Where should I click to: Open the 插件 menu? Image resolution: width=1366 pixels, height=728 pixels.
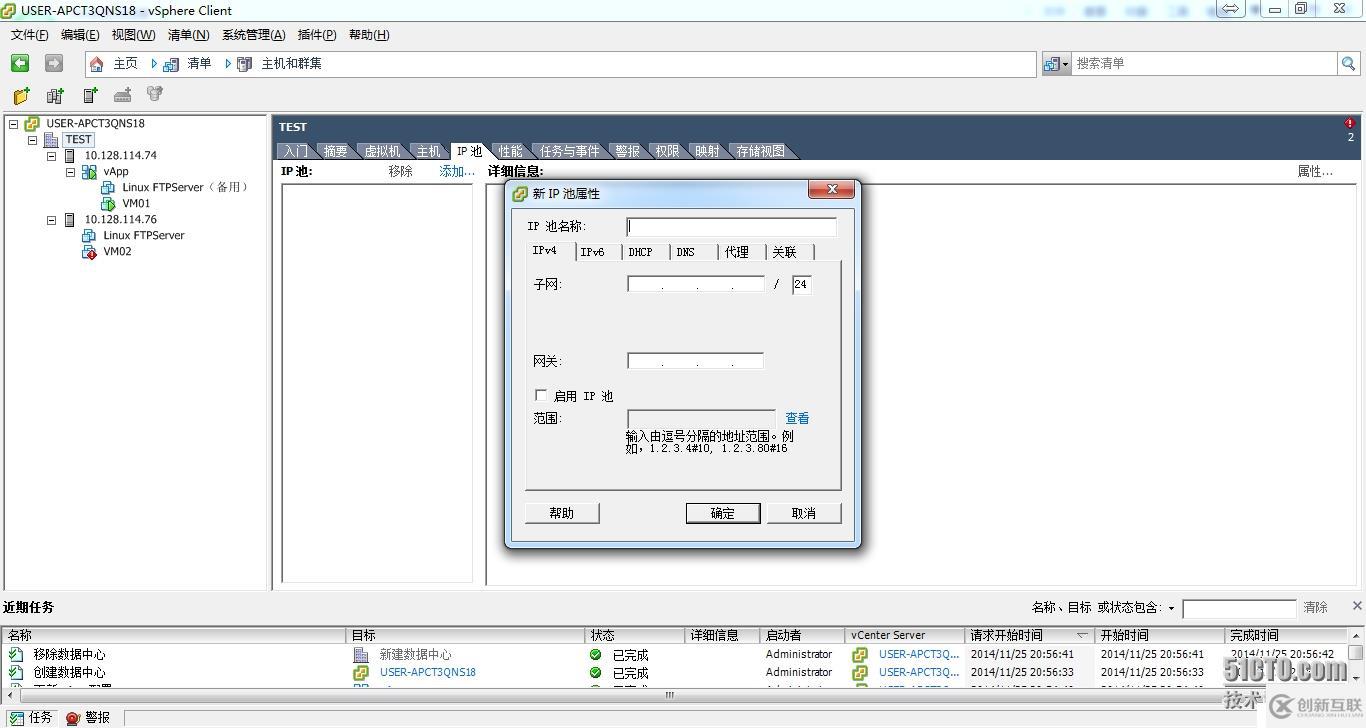(x=316, y=35)
